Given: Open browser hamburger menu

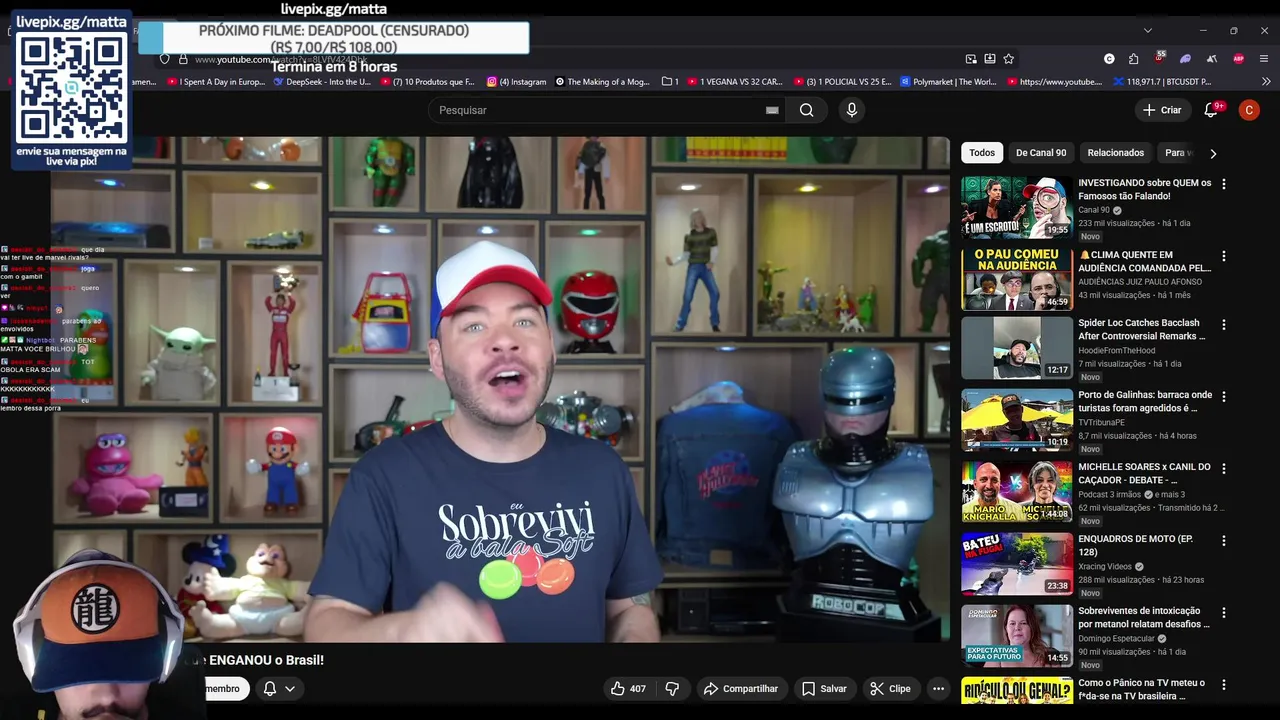Looking at the screenshot, I should click(1265, 59).
